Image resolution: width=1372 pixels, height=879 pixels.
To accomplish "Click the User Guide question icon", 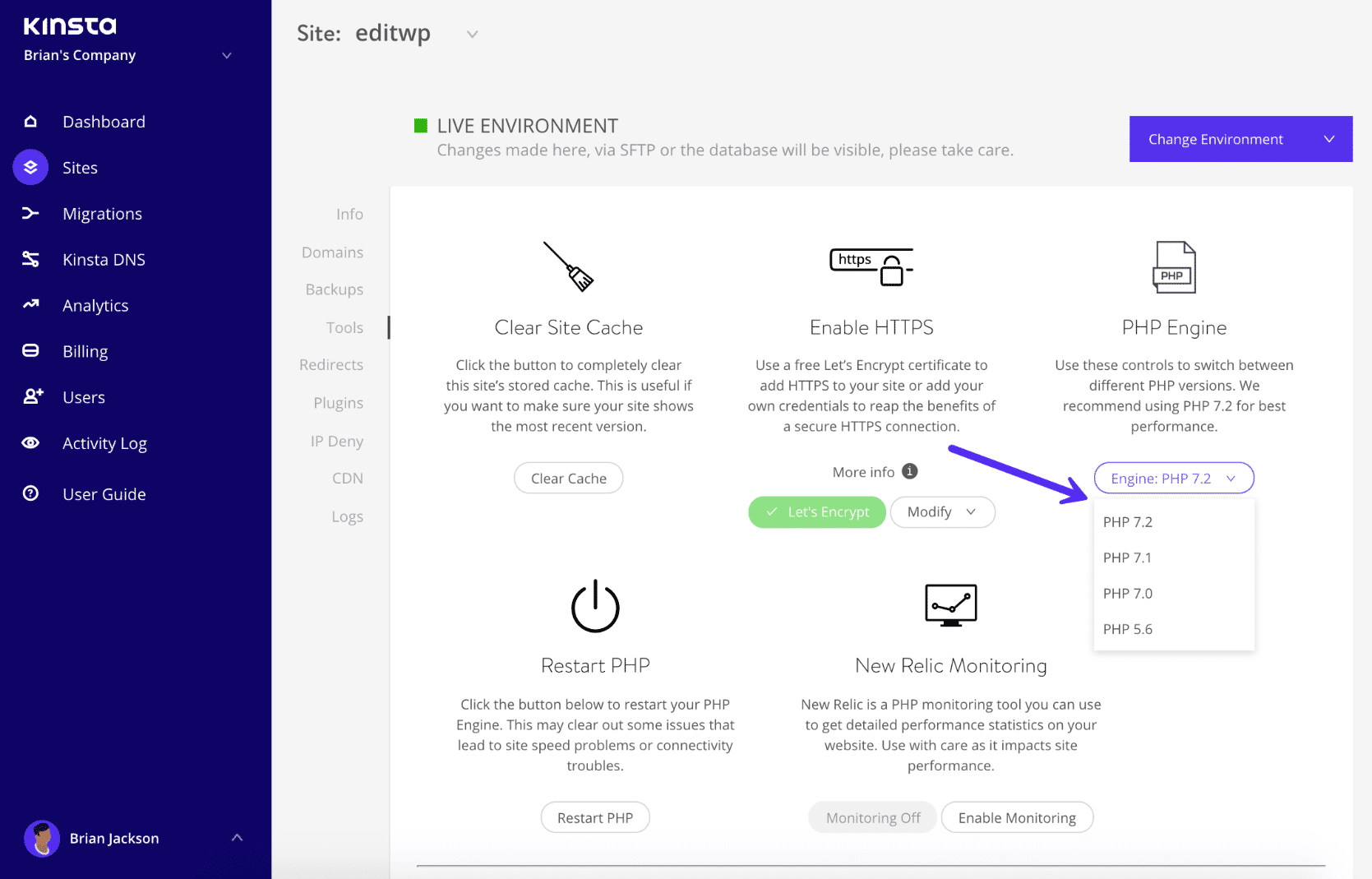I will (30, 493).
